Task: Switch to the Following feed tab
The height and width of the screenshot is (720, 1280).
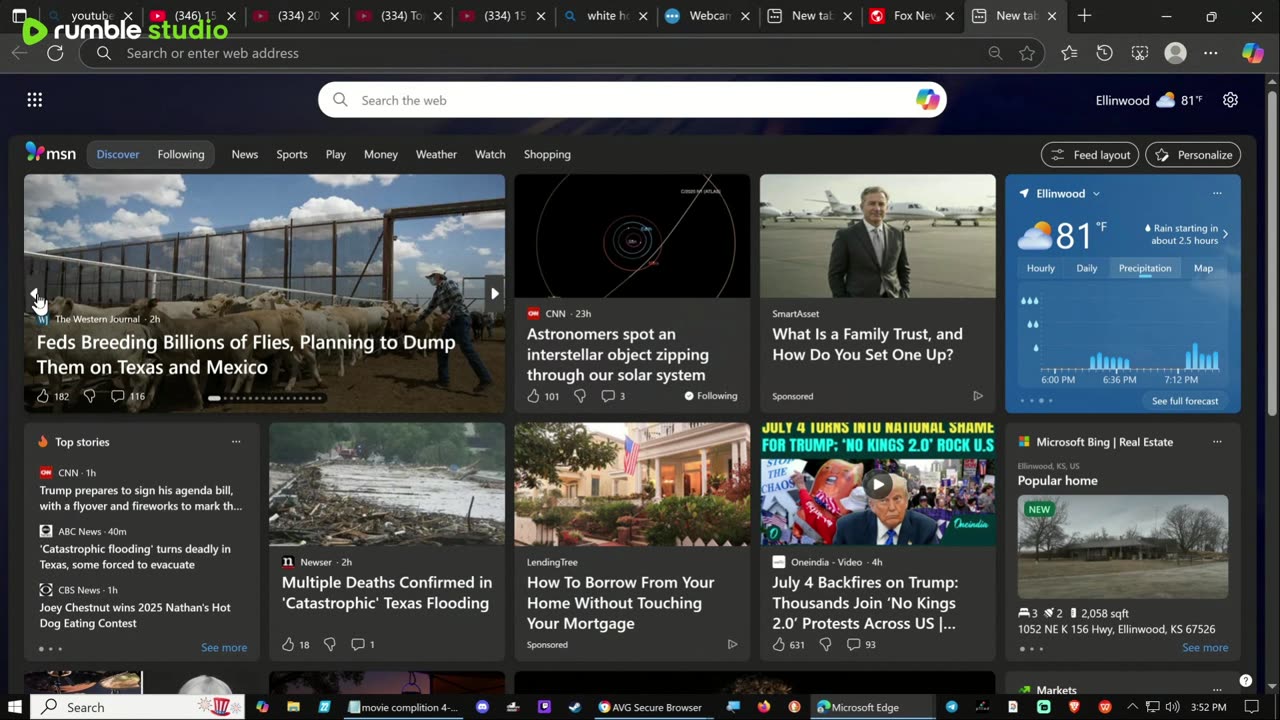Action: point(181,154)
